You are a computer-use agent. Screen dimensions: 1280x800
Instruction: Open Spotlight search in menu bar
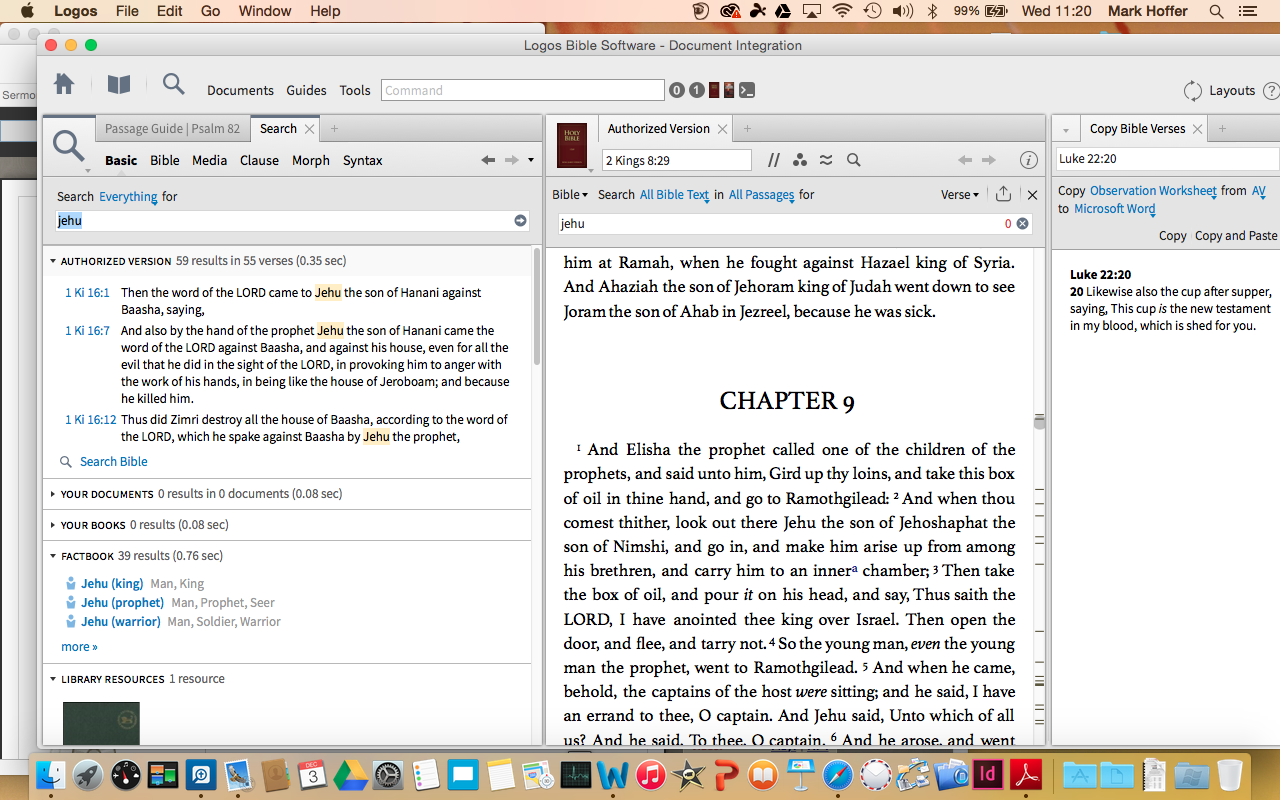1216,11
